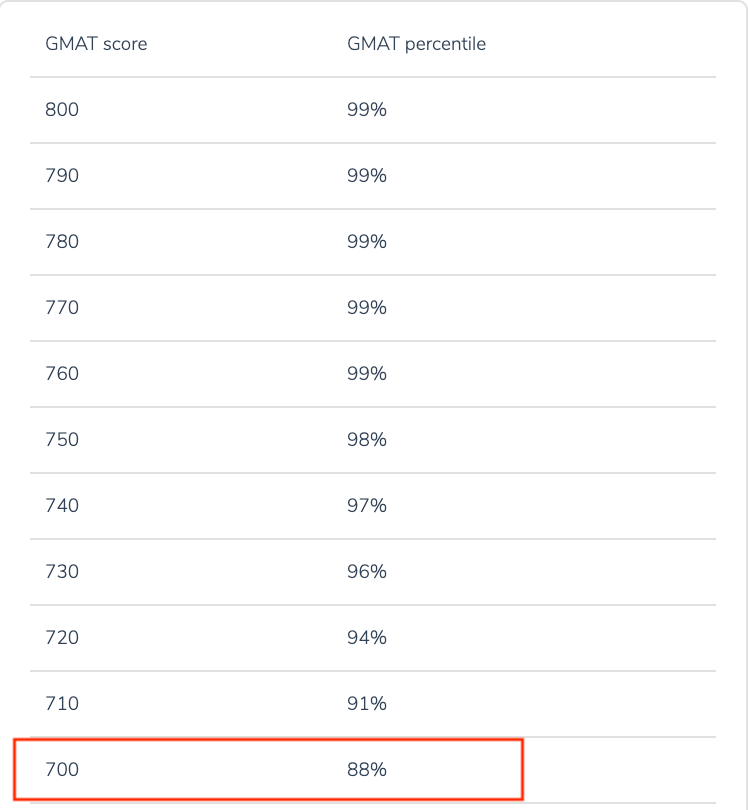Viewport: 748px width, 810px height.
Task: Click the 96% percentile value
Action: 367,572
